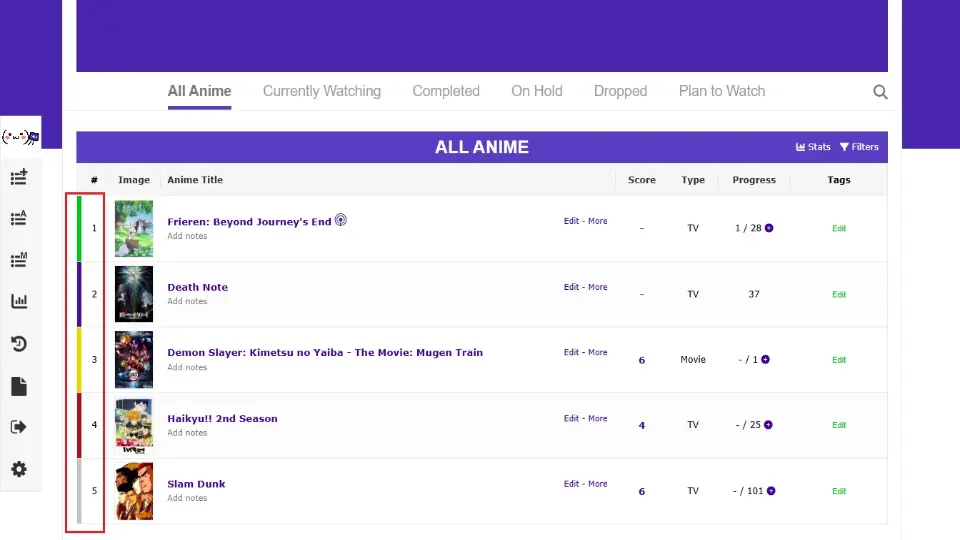Change score 4 for Haikyu!!
960x540 pixels.
(x=642, y=426)
